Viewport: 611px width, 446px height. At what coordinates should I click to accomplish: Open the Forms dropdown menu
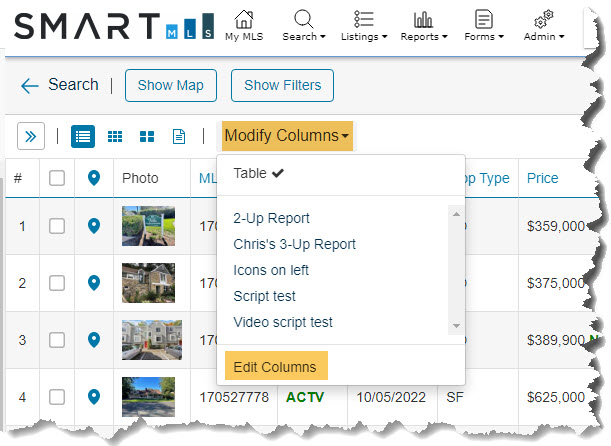pos(484,25)
